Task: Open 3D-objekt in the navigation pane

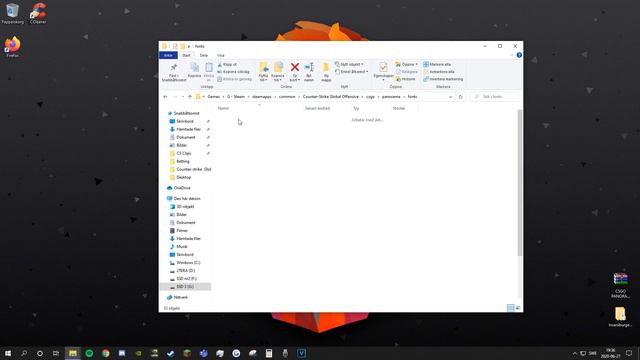Action: point(185,207)
